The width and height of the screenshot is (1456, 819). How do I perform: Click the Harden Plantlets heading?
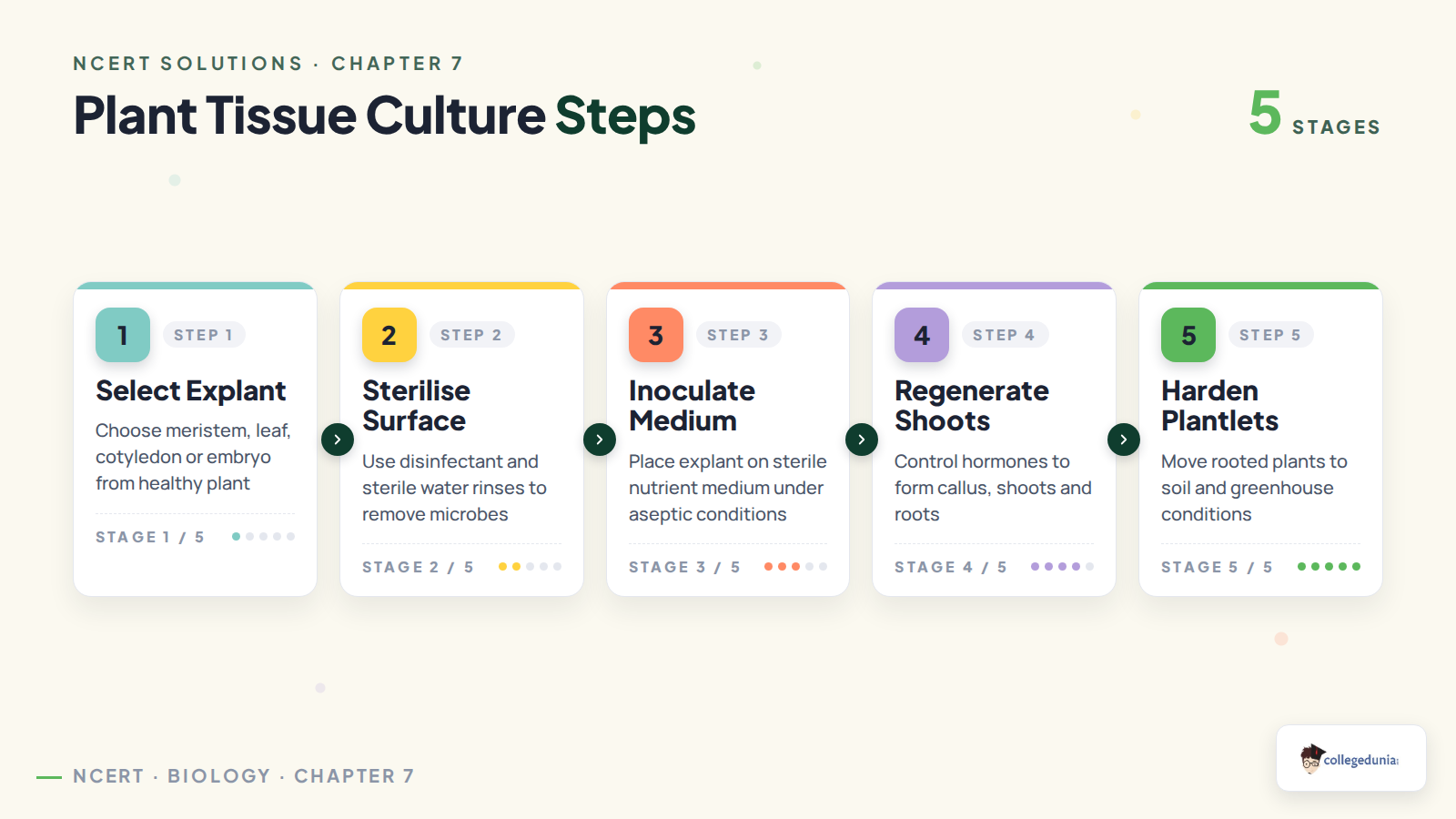(1219, 406)
